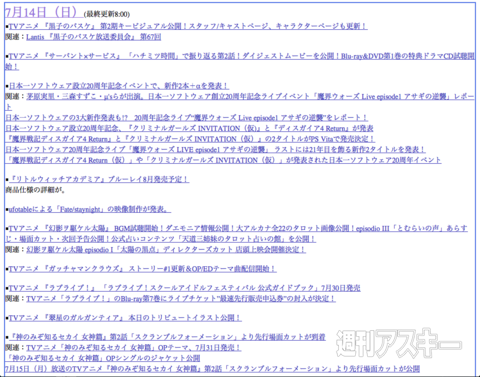Open 発表された日本一ソフトウェア20周年イベント link
The height and width of the screenshot is (377, 480).
click(x=223, y=160)
